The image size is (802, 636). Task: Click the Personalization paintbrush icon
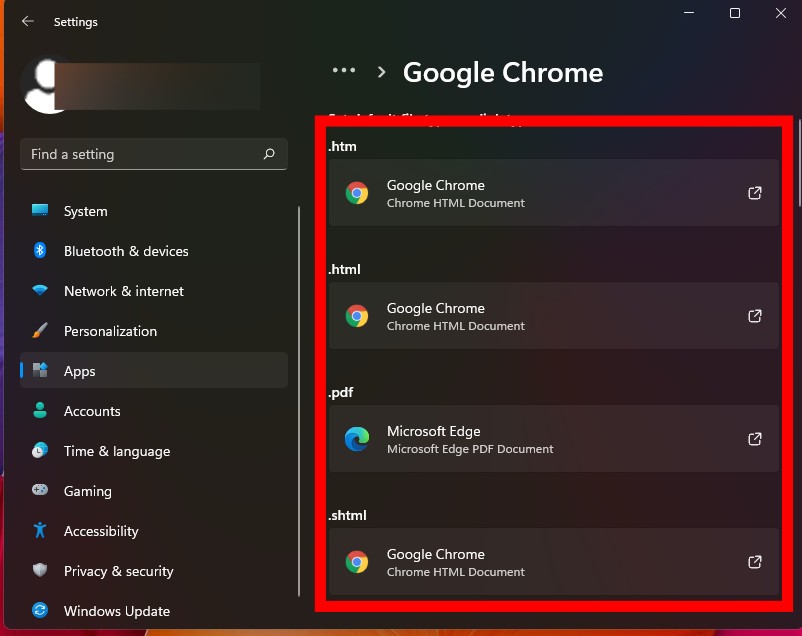click(x=40, y=330)
